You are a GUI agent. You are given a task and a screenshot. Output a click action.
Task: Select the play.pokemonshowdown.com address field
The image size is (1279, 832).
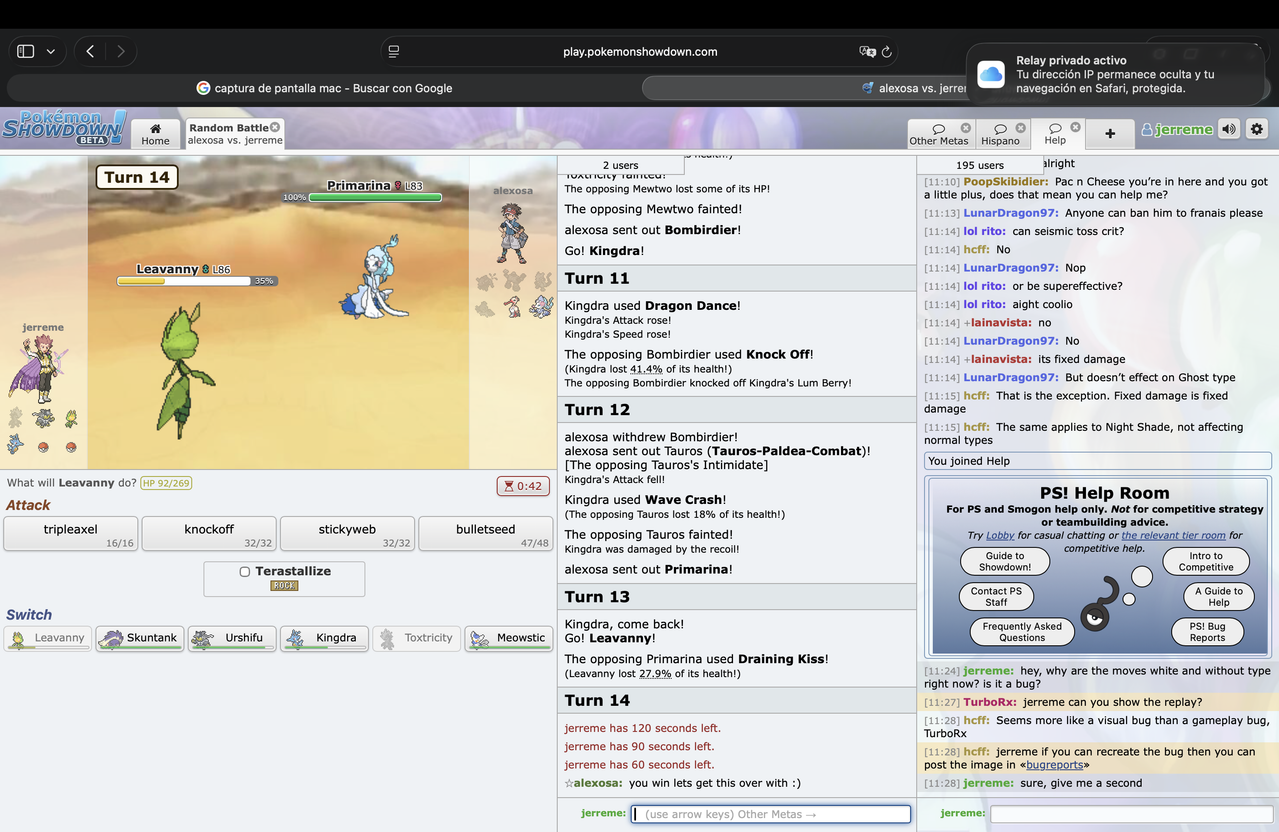coord(640,52)
